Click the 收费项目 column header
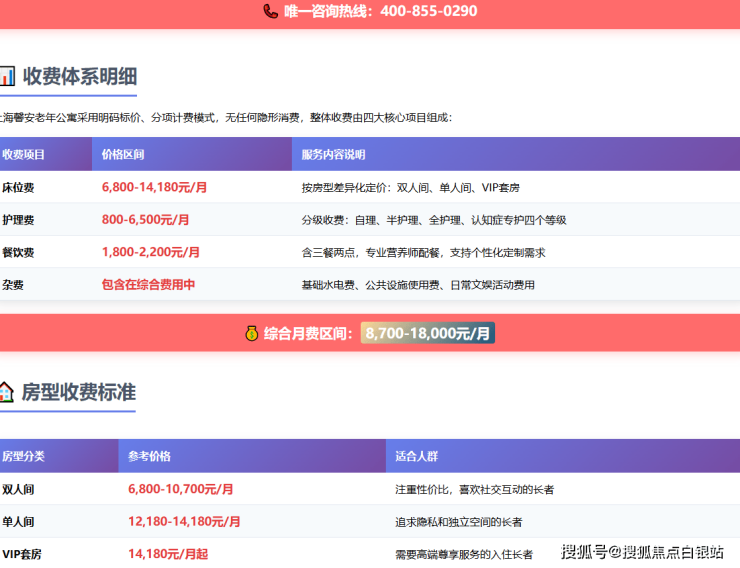740x568 pixels. (x=23, y=155)
